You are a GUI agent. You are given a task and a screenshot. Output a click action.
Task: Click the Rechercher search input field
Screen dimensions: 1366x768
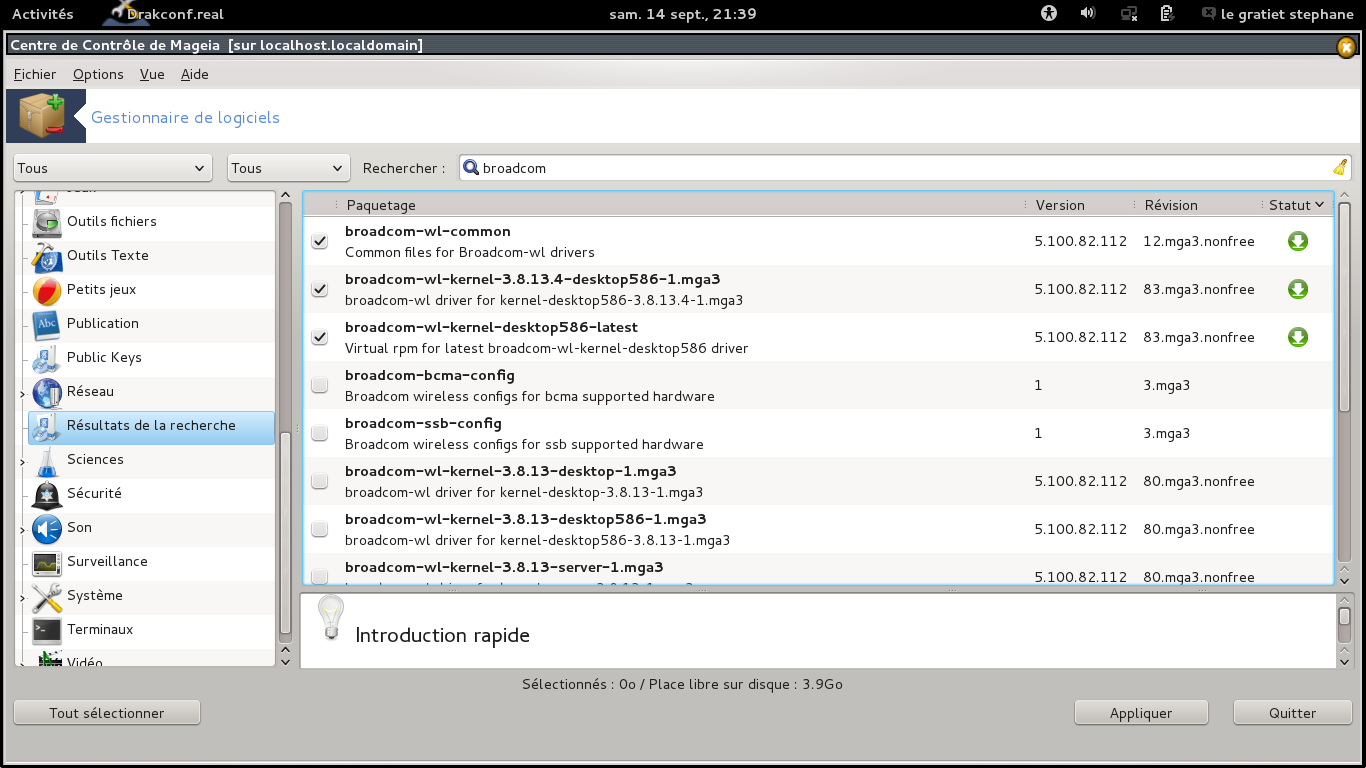(x=905, y=168)
